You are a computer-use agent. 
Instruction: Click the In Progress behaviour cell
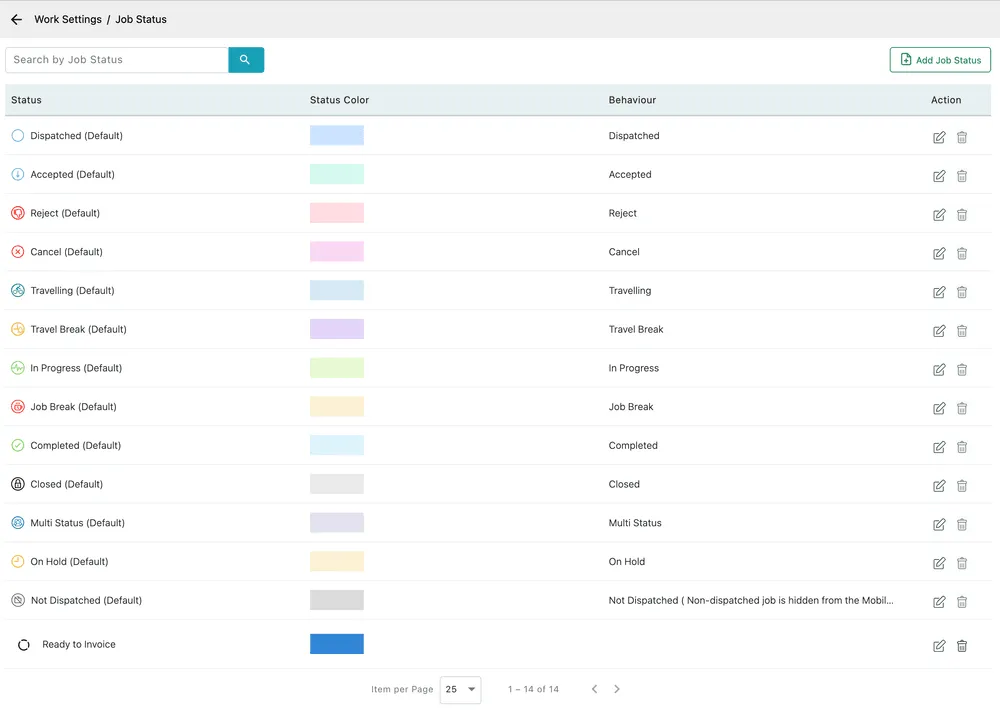click(x=633, y=368)
